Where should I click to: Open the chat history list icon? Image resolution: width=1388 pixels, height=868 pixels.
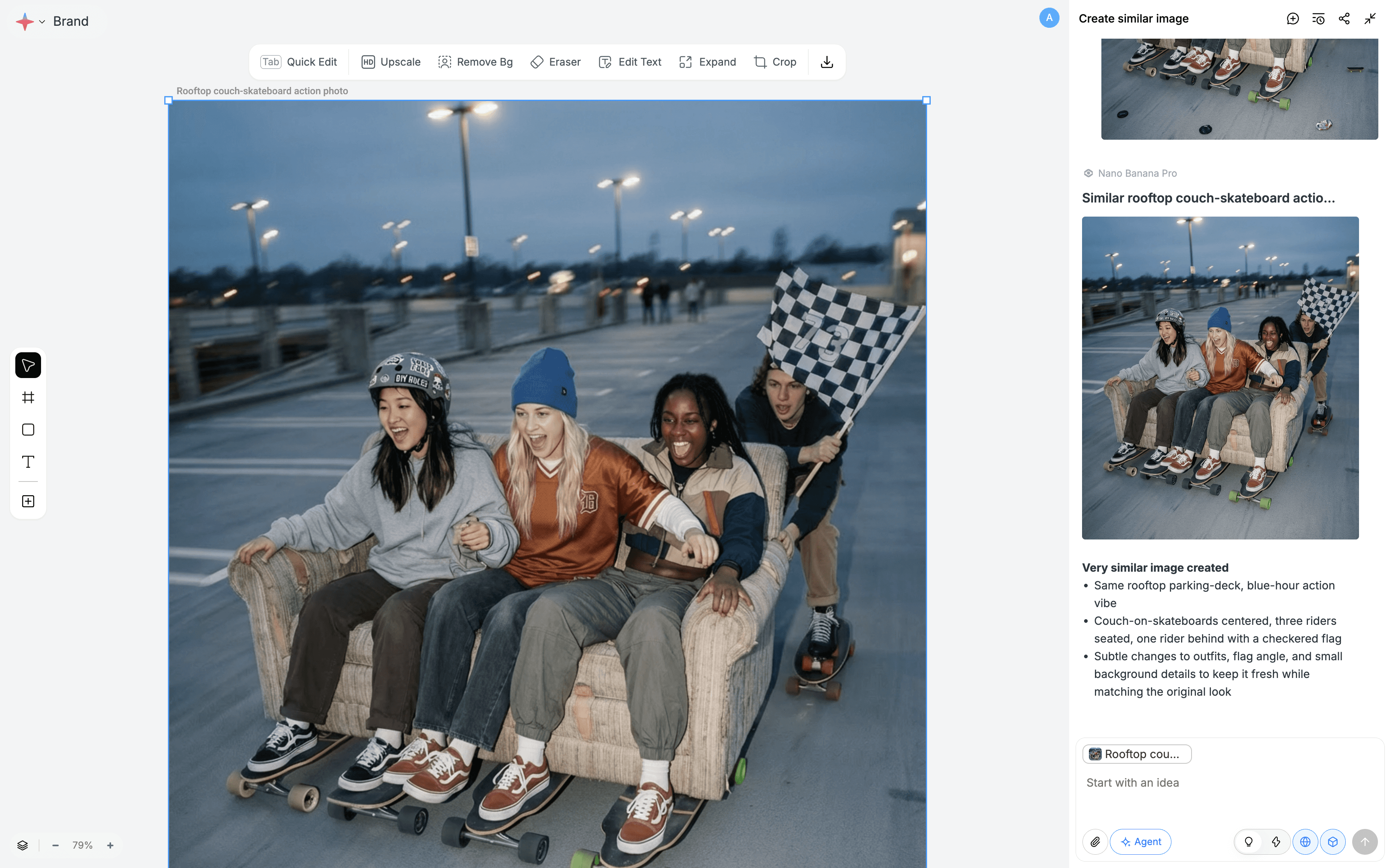click(1318, 19)
